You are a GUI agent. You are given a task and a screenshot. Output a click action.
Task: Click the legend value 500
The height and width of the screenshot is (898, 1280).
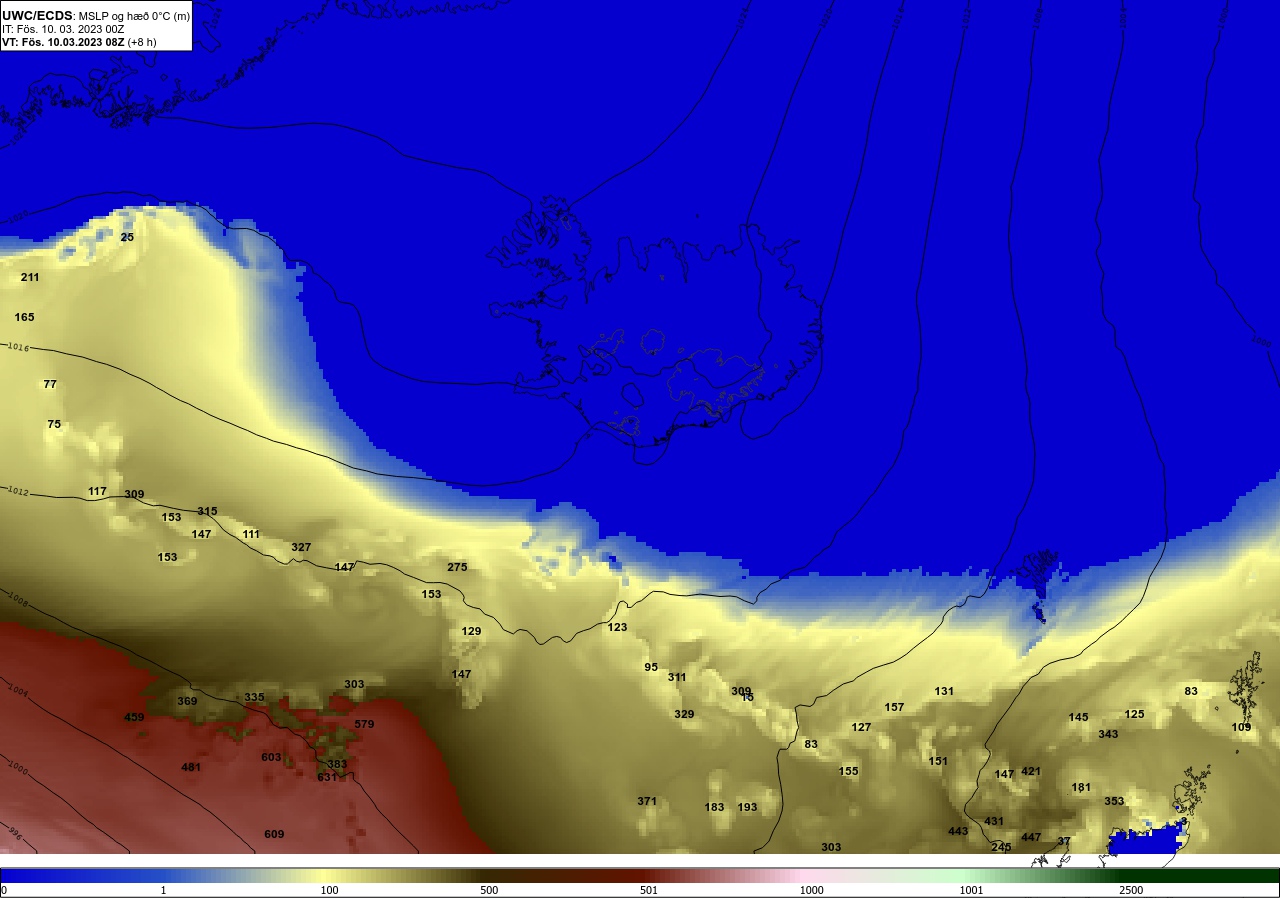point(489,890)
